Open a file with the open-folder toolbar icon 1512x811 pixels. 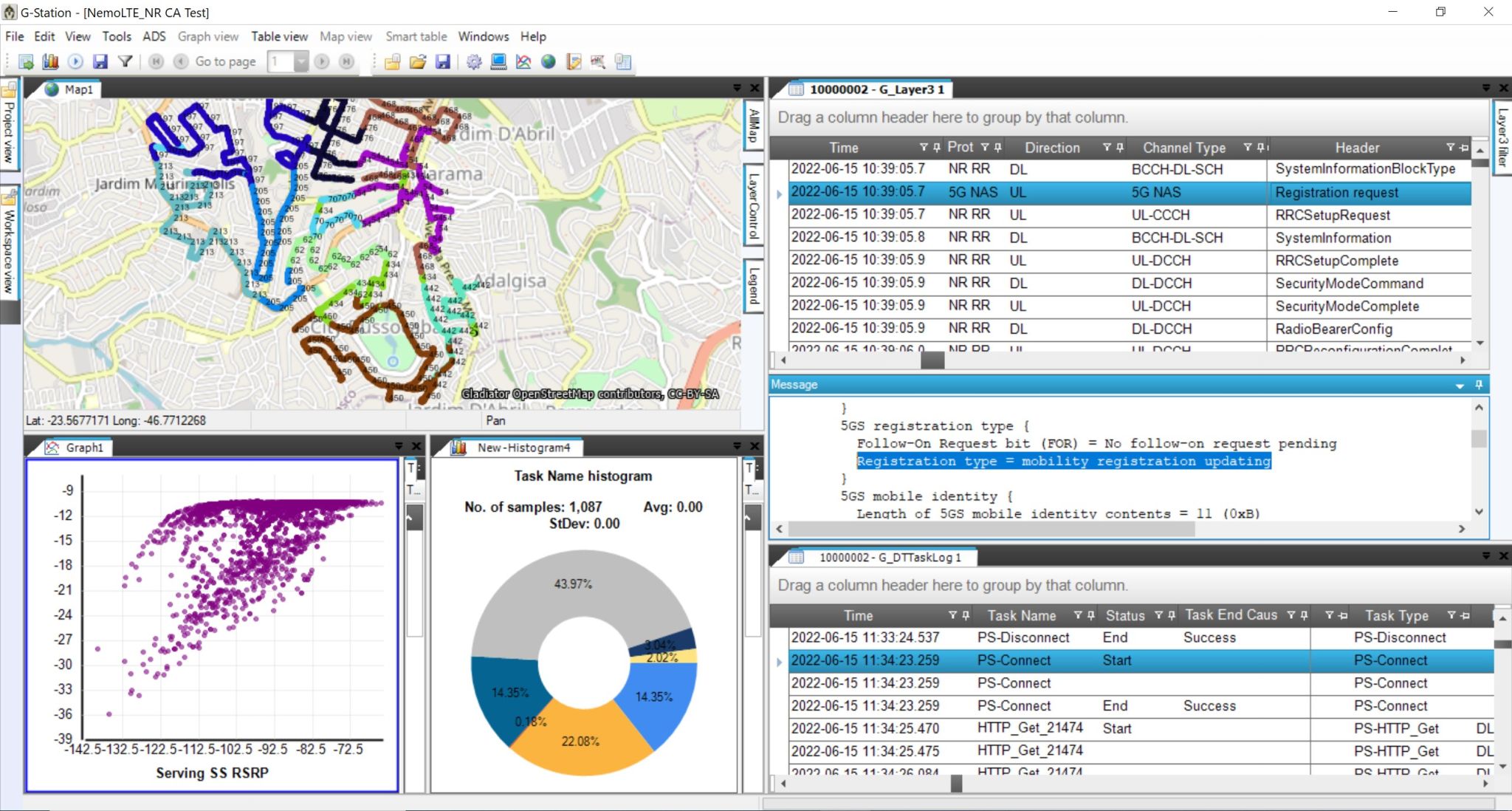[419, 62]
